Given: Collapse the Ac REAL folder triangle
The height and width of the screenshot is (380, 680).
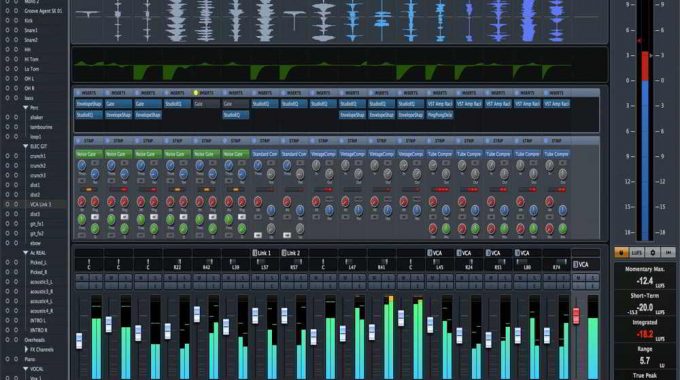Looking at the screenshot, I should click(26, 252).
